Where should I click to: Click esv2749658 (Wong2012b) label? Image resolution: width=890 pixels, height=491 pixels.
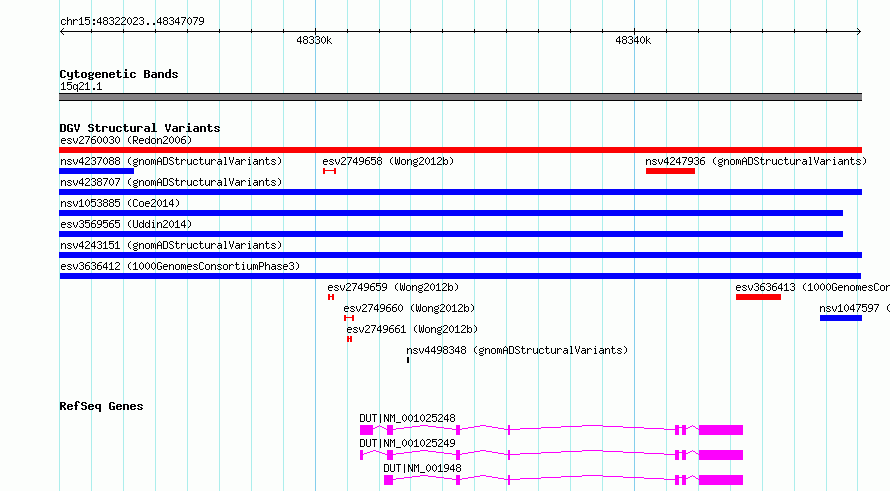[388, 161]
